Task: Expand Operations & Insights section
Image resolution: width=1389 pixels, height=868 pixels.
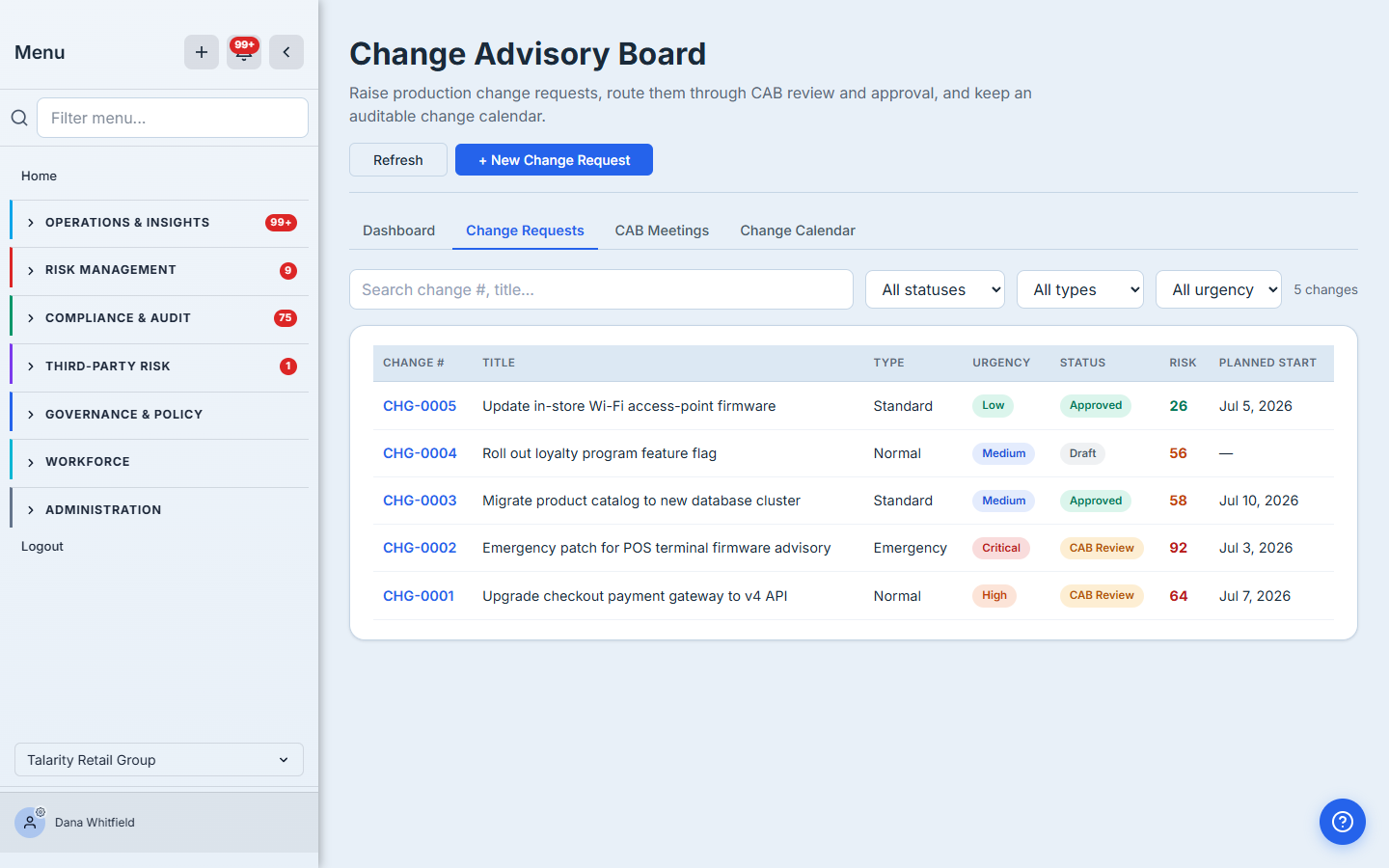Action: click(x=160, y=223)
